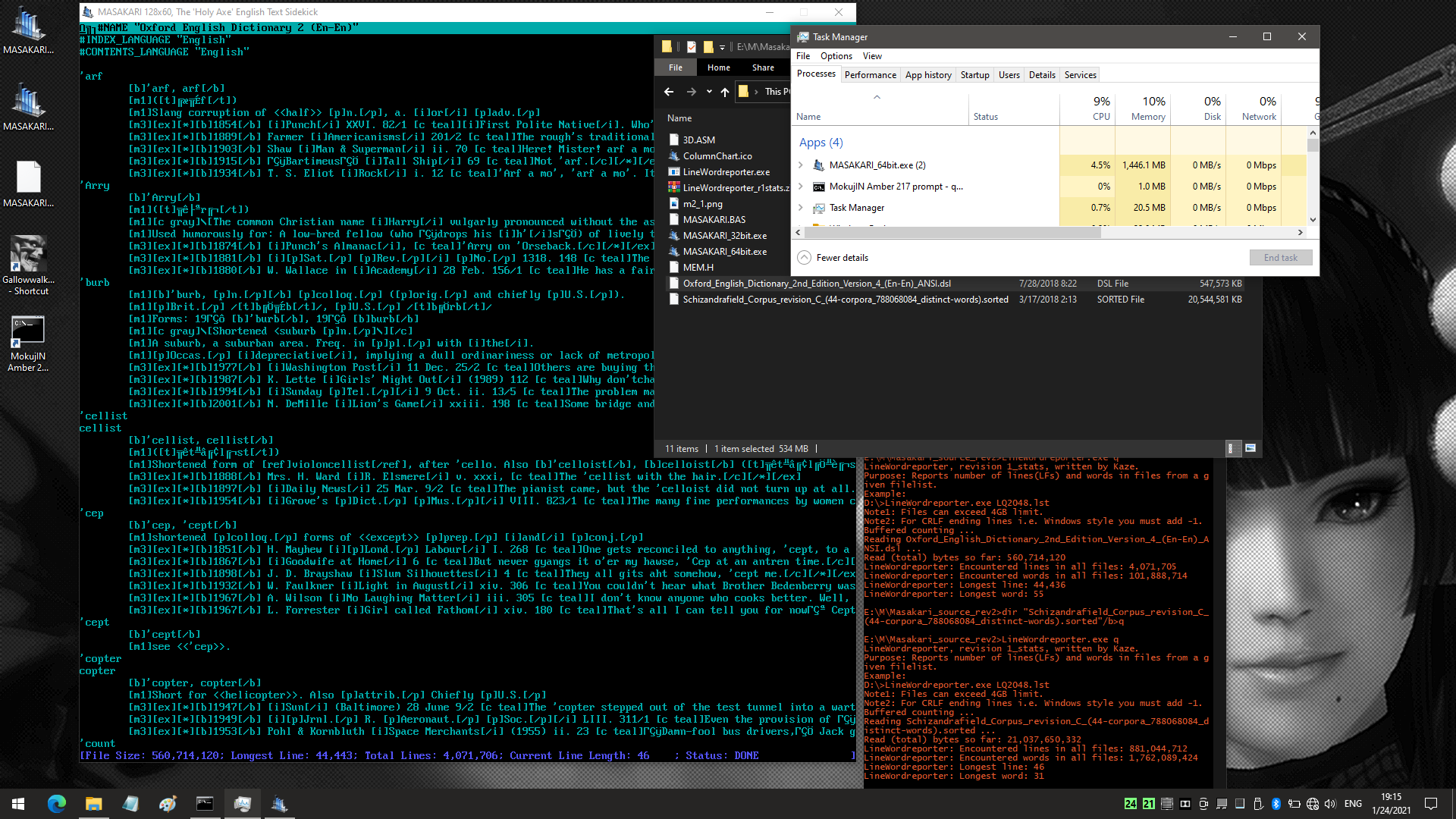
Task: Open the File tab in Explorer
Action: (675, 67)
